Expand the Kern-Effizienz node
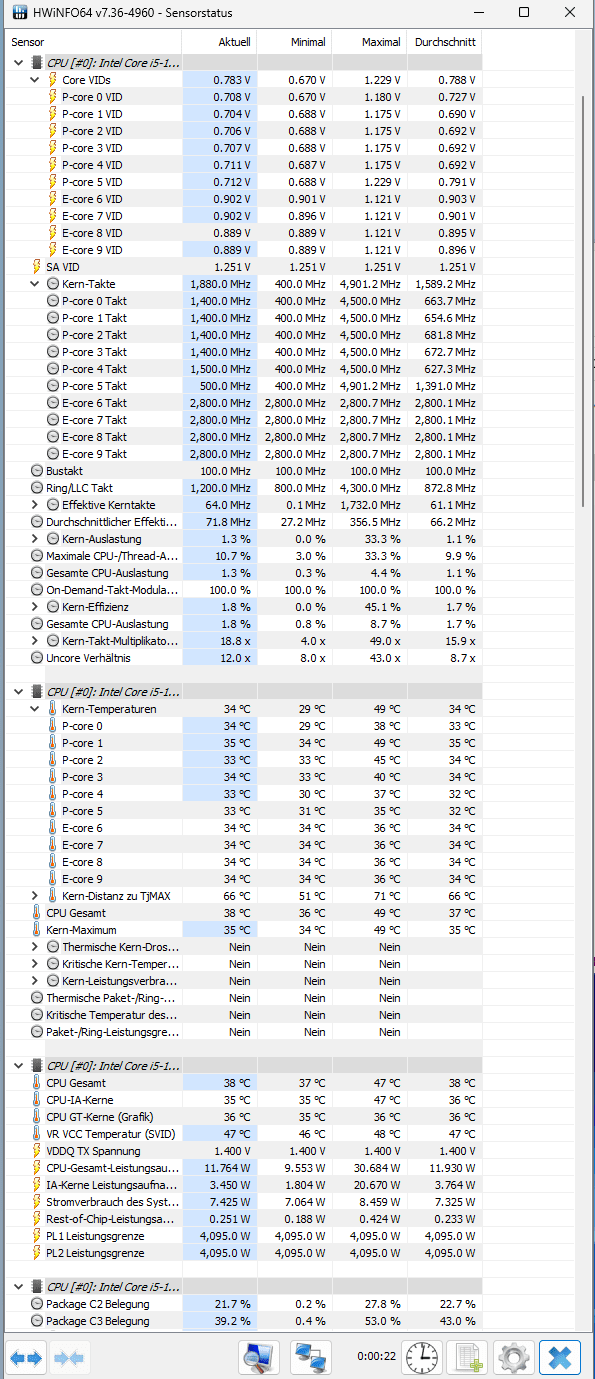 coord(36,607)
